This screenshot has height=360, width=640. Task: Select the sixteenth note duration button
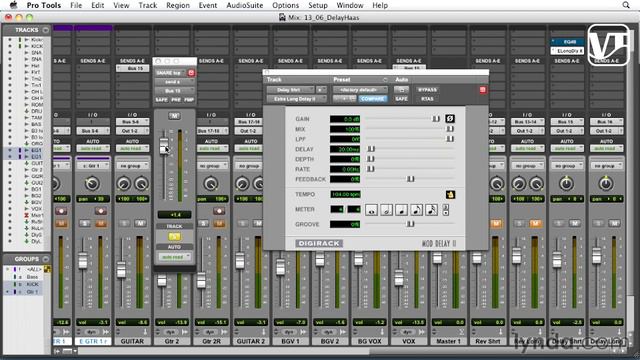431,210
